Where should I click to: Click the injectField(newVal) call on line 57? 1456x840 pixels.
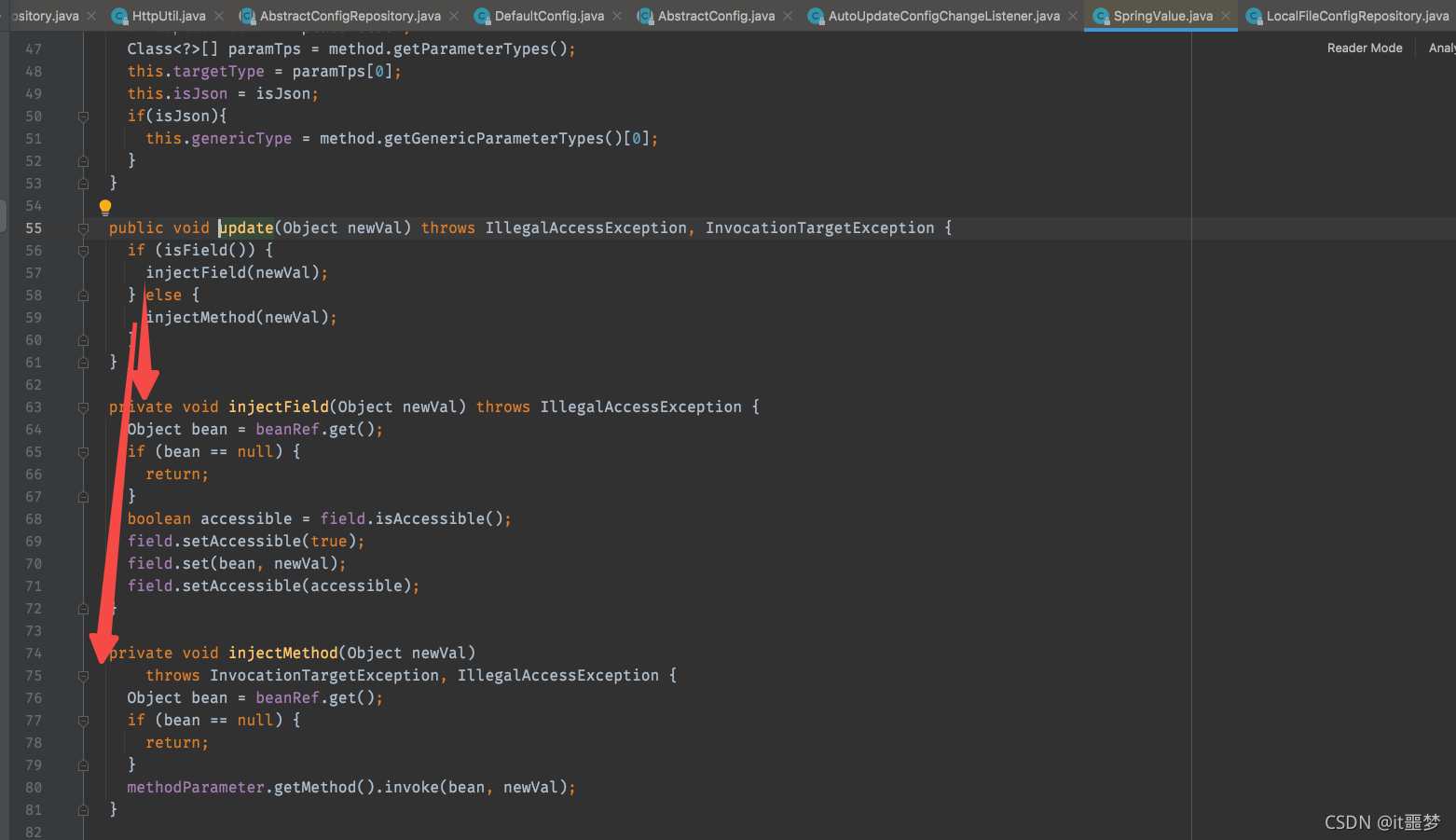pyautogui.click(x=237, y=272)
